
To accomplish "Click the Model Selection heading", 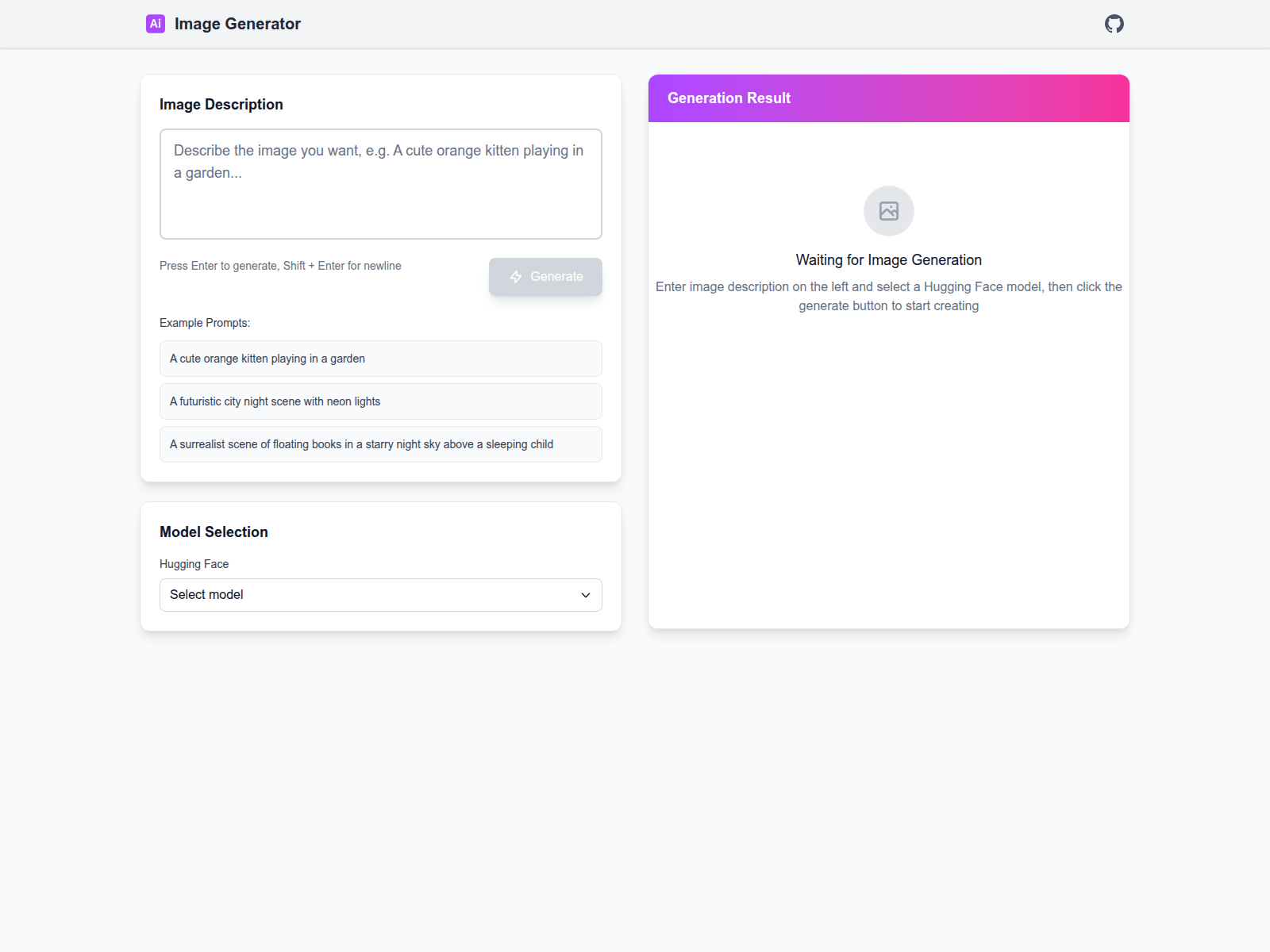I will point(214,532).
